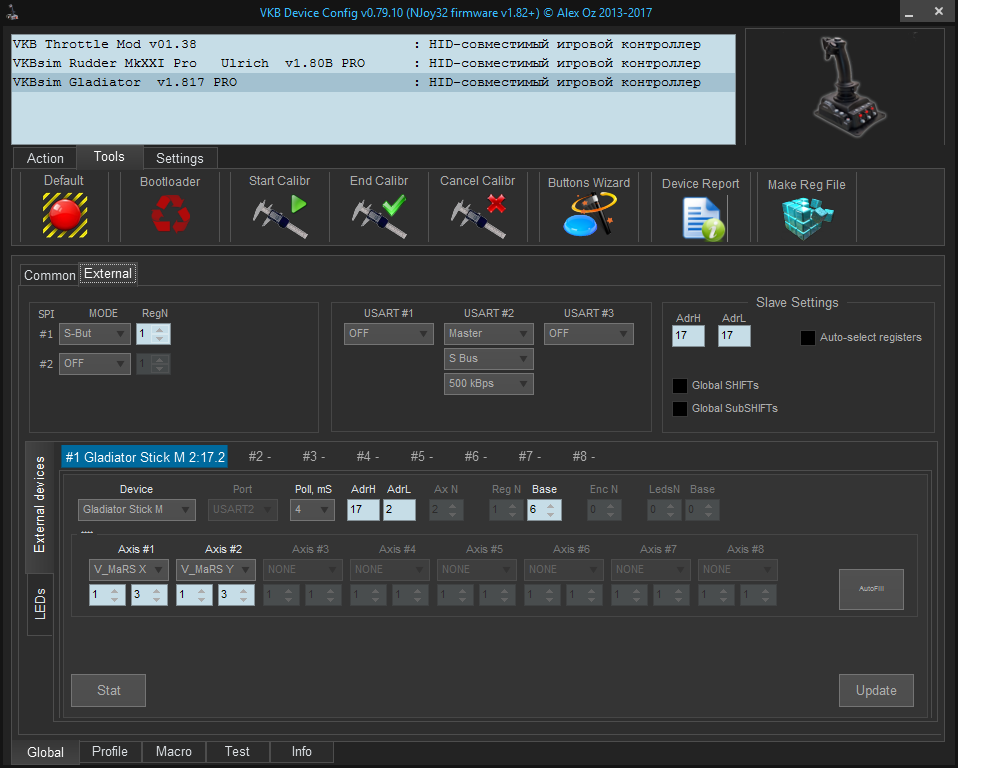Select the Test bottom tab

point(237,751)
